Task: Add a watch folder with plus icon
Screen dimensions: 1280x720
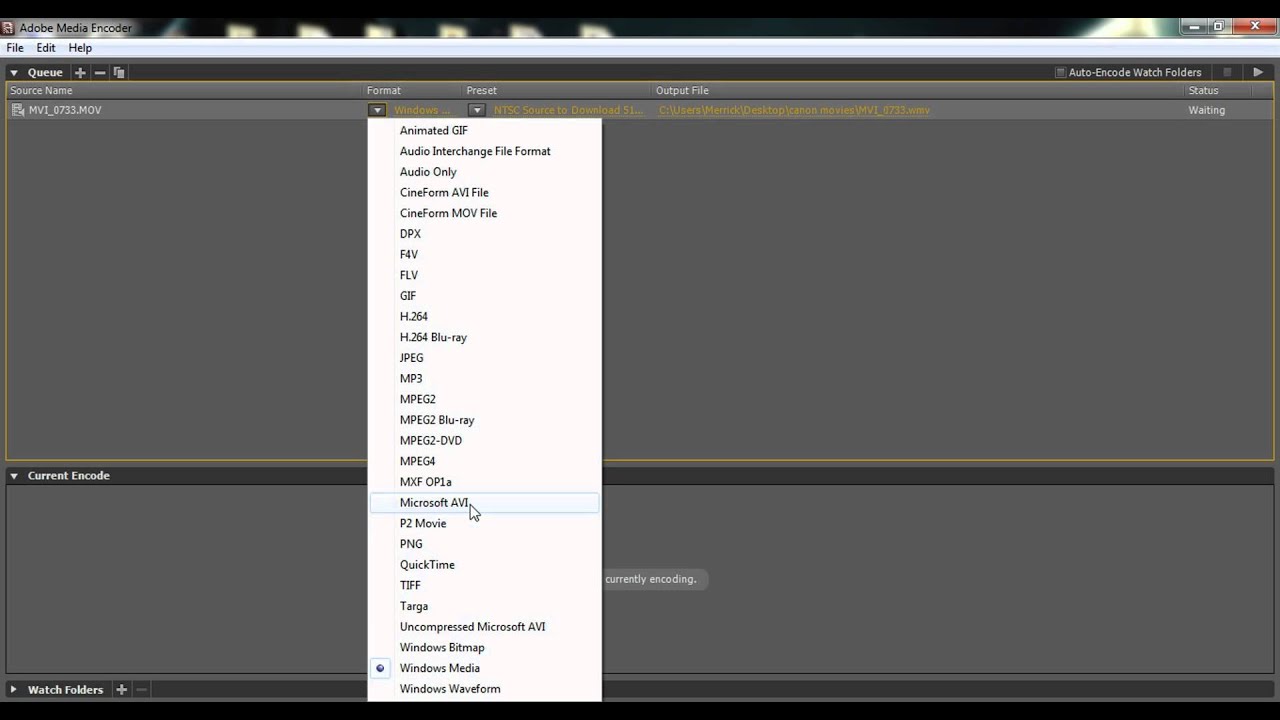Action: tap(121, 689)
